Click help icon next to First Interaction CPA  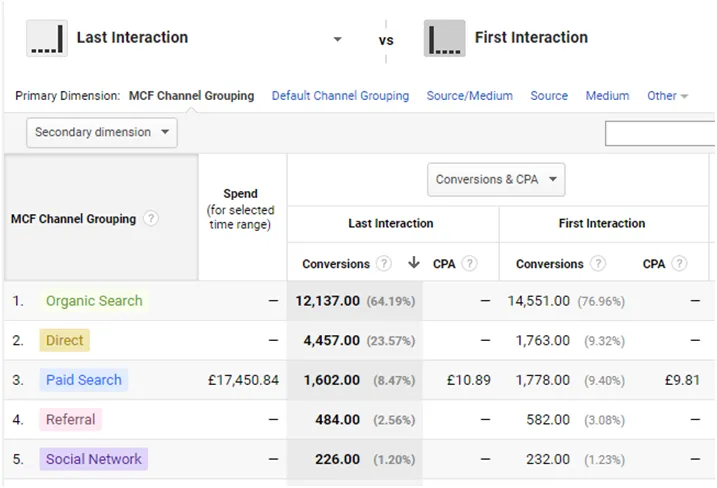click(680, 264)
